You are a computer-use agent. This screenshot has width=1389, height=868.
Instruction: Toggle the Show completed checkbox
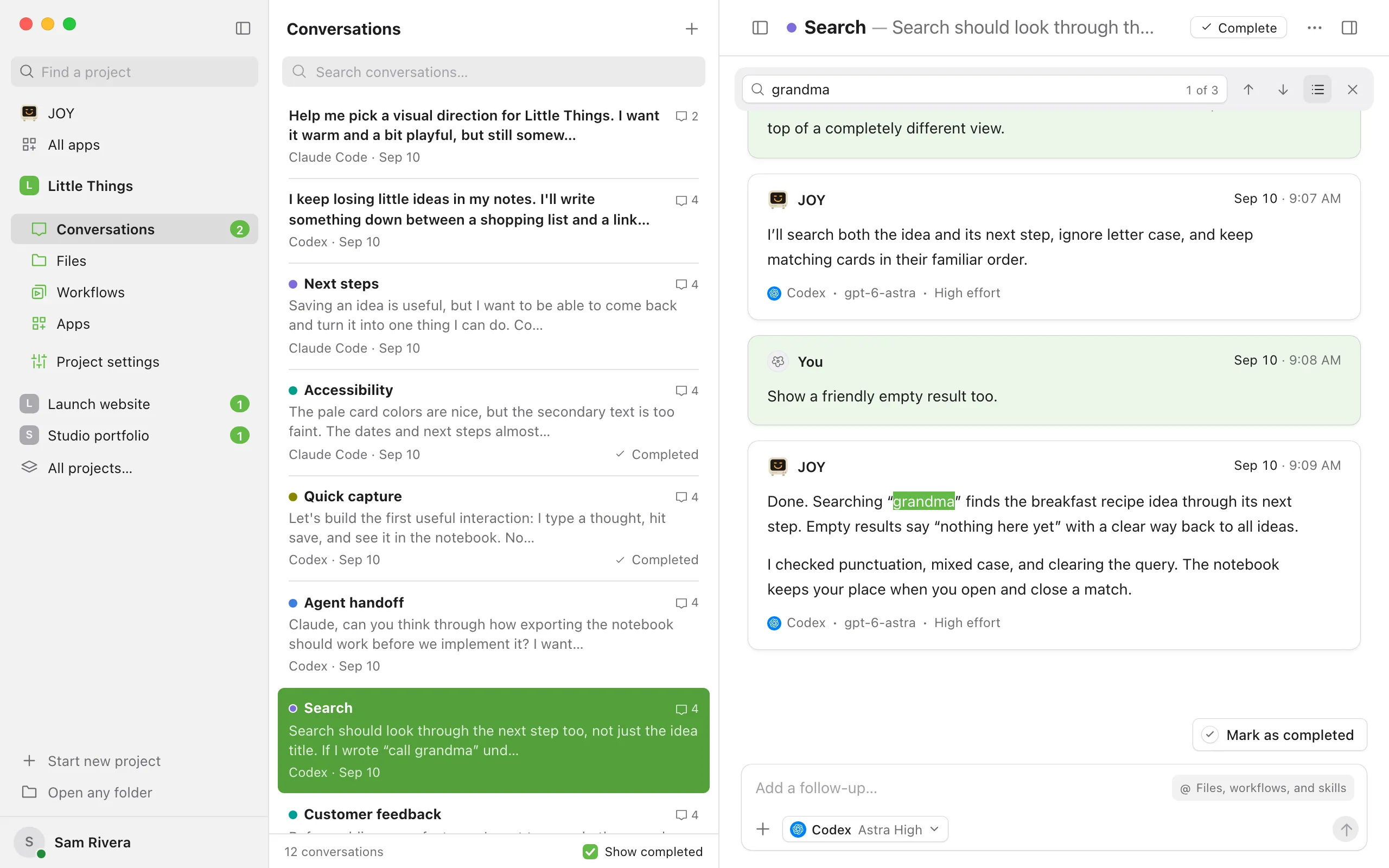pyautogui.click(x=589, y=851)
